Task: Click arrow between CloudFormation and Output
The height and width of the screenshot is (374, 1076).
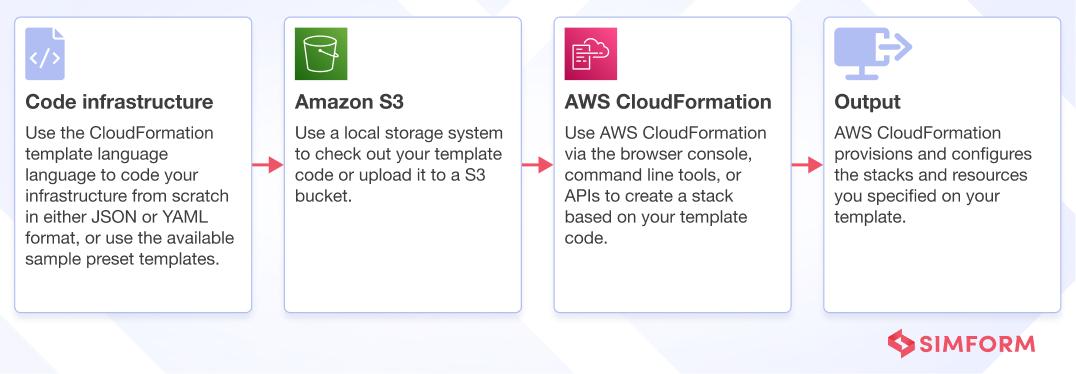Action: (x=807, y=165)
